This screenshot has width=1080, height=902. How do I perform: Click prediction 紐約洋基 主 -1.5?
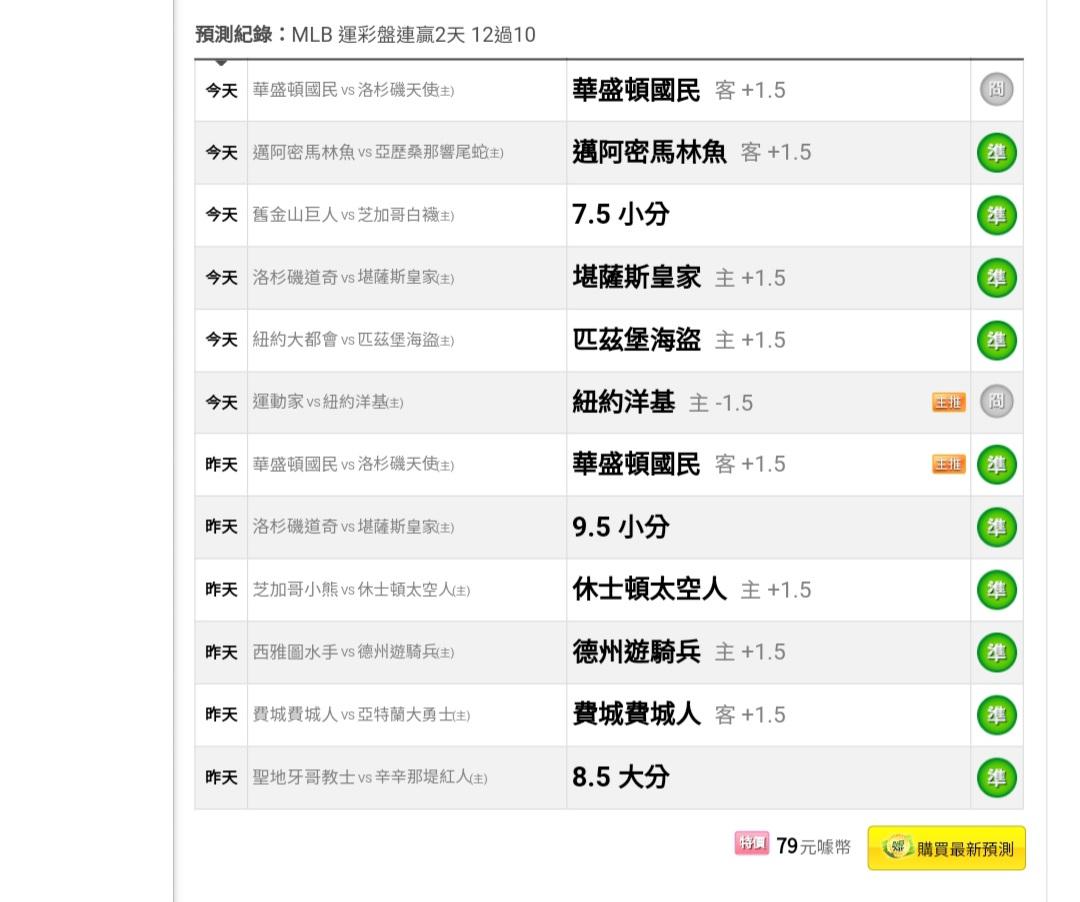point(663,402)
